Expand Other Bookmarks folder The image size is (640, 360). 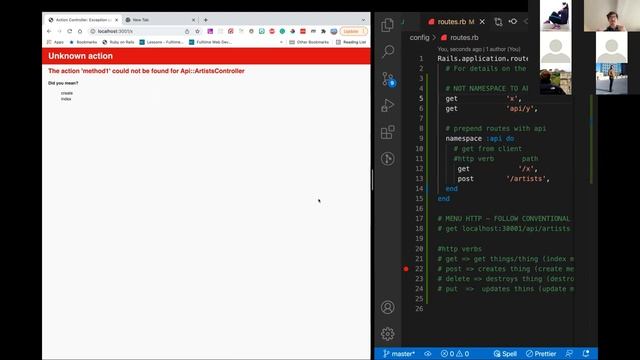pos(309,42)
